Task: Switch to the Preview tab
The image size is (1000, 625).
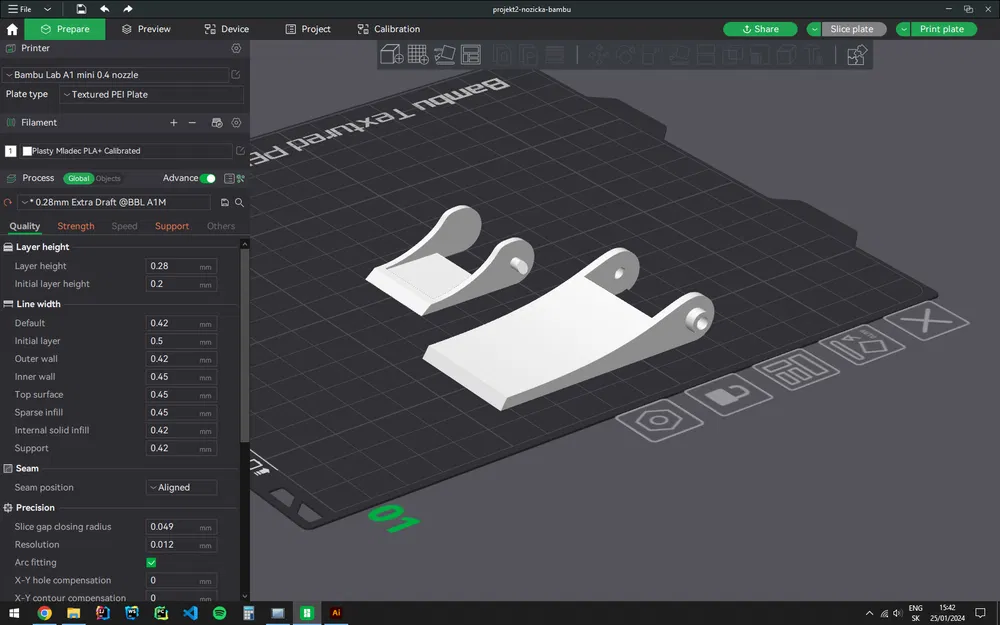Action: (146, 29)
